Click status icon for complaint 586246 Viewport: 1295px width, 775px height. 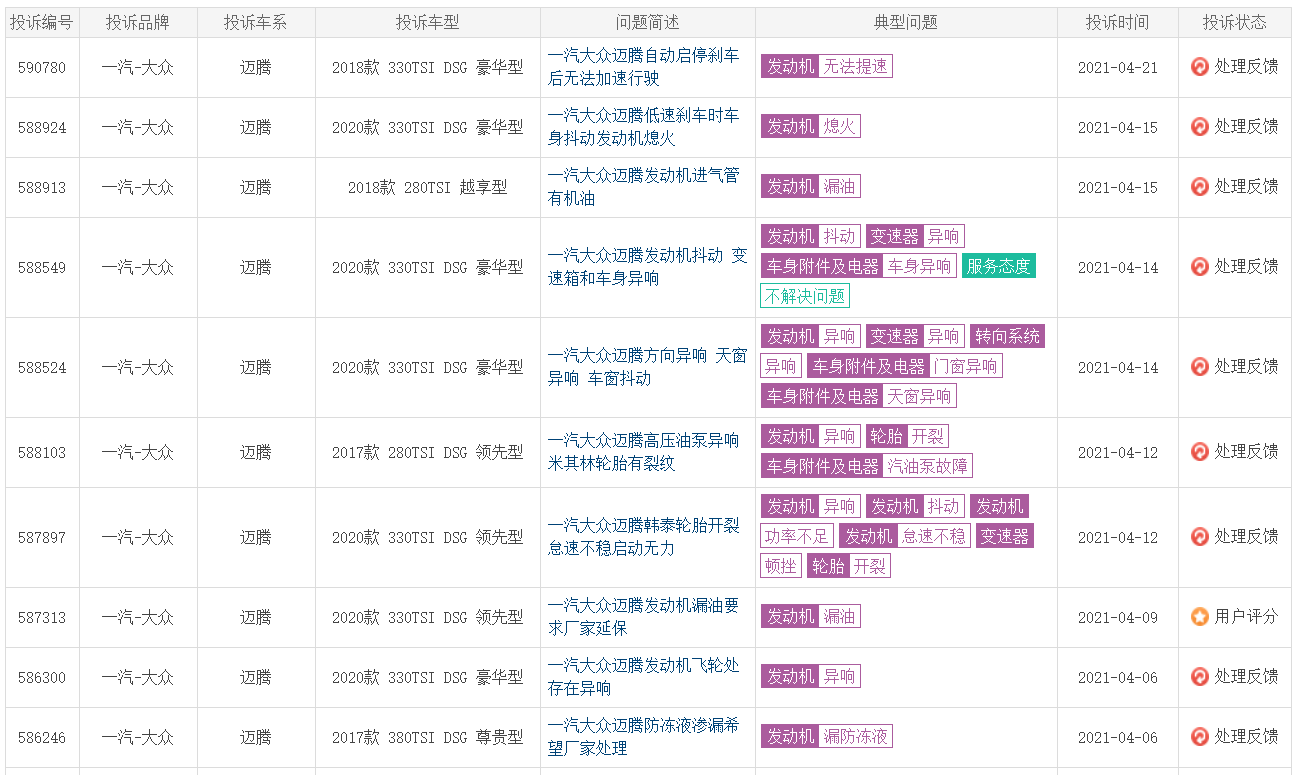1200,737
